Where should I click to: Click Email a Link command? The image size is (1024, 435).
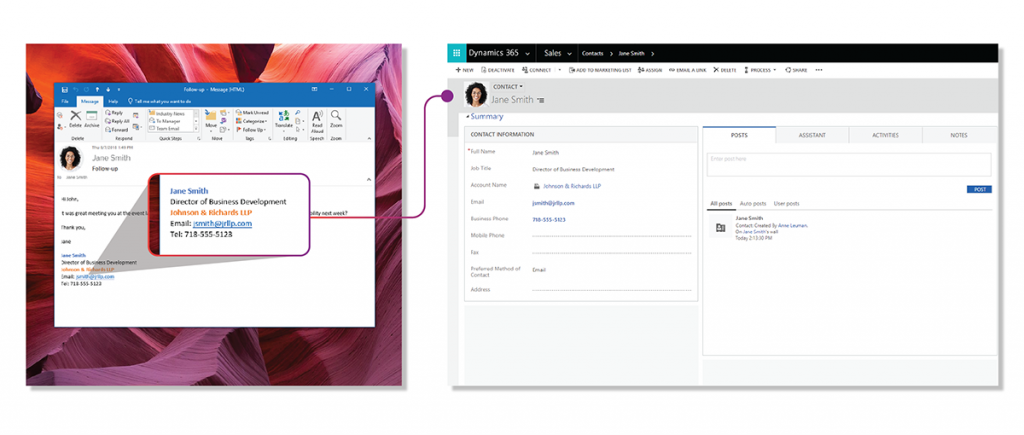click(687, 70)
